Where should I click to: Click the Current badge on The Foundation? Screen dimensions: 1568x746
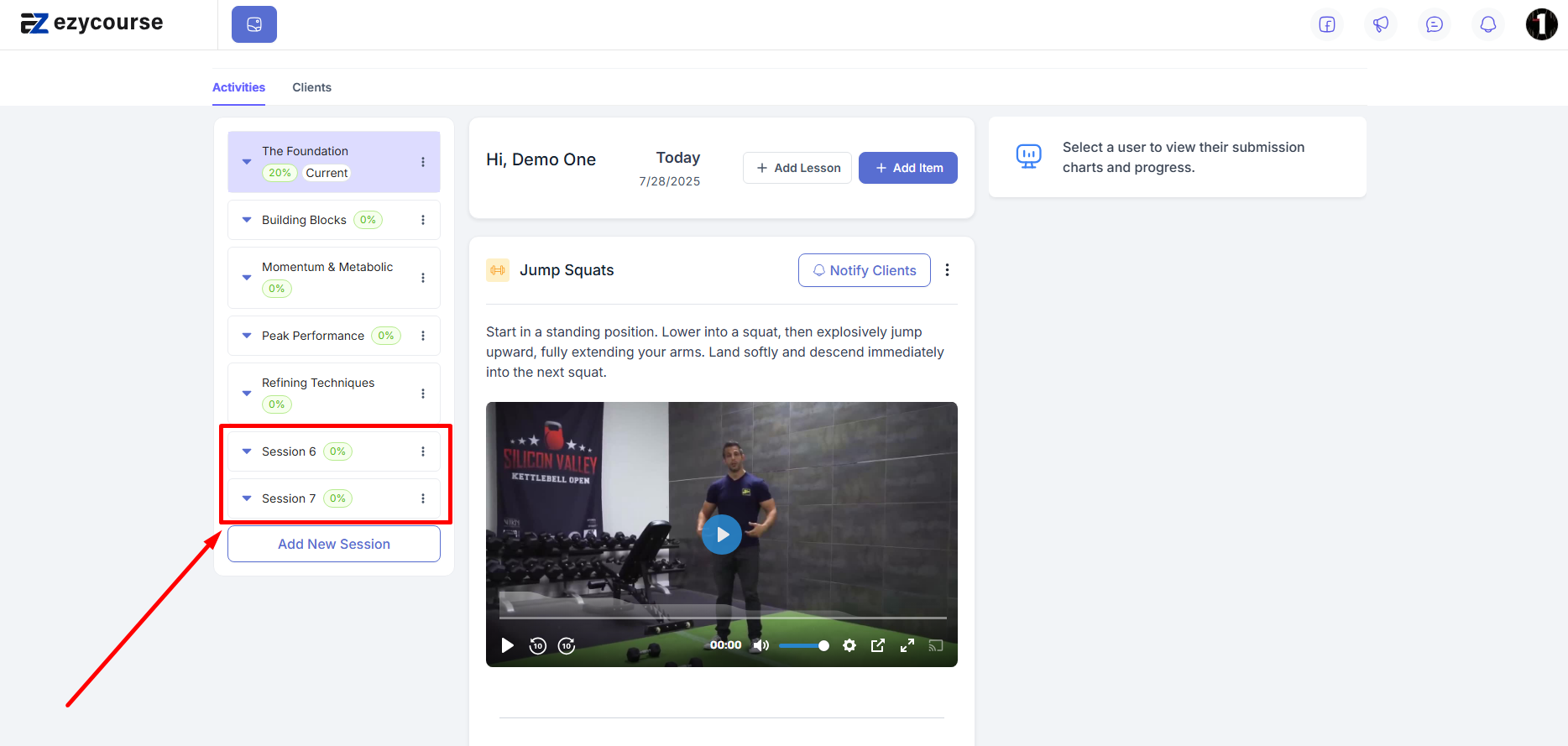pos(327,173)
